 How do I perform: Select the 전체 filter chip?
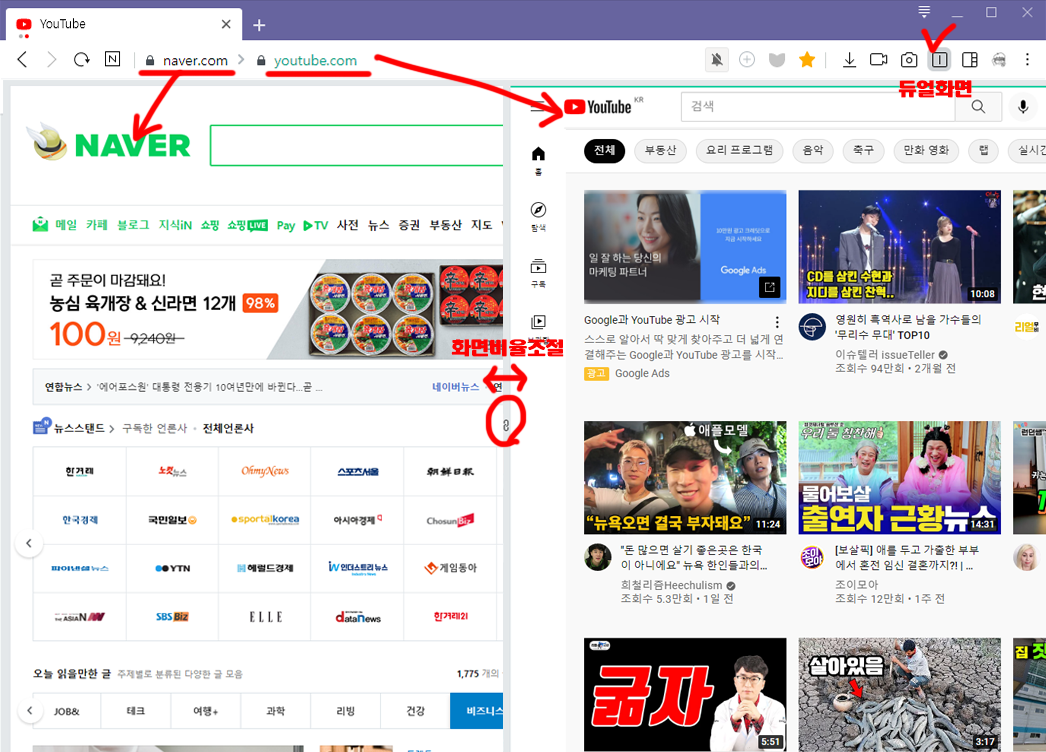click(x=604, y=151)
